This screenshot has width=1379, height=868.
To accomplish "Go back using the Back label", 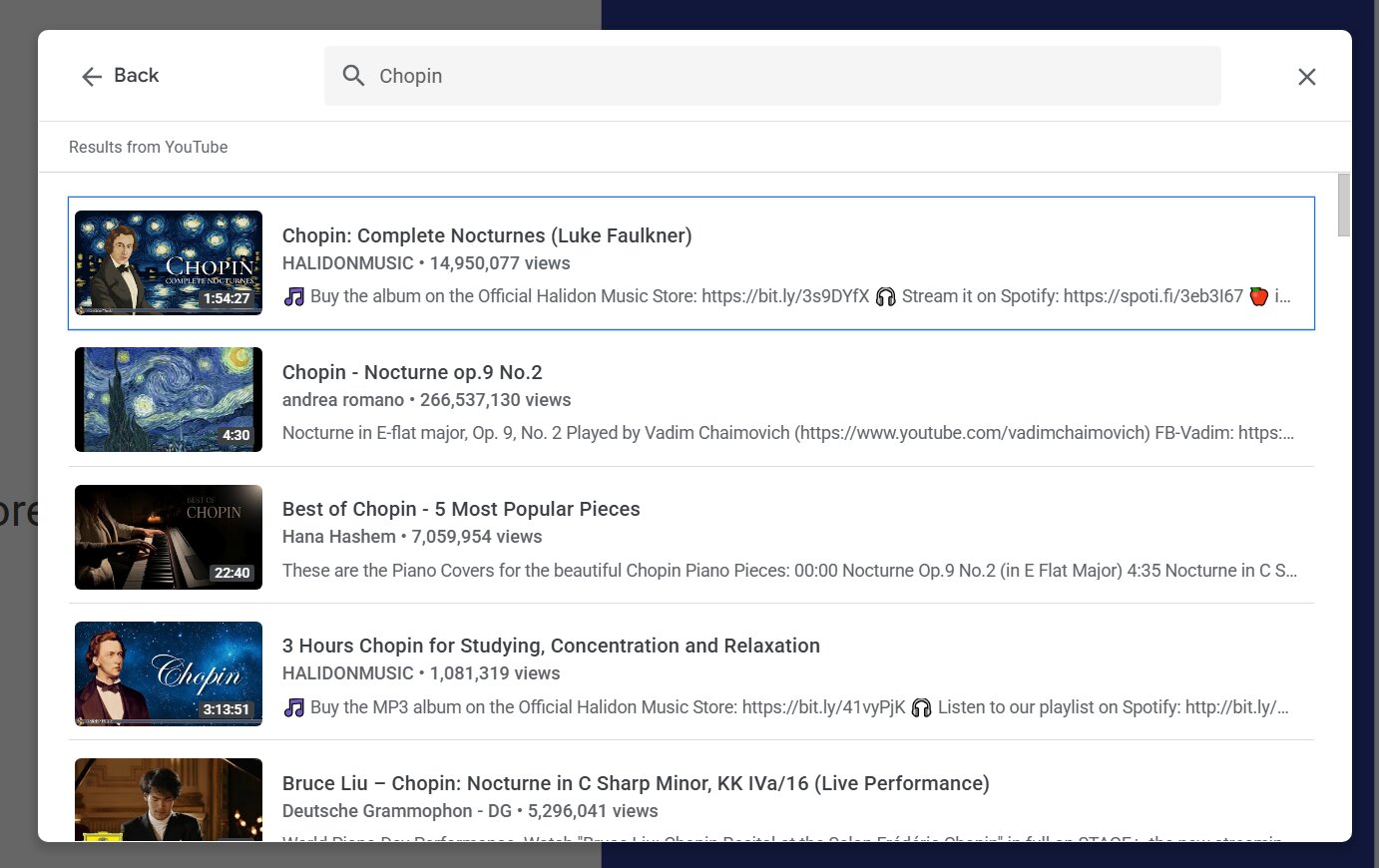I will [x=137, y=76].
